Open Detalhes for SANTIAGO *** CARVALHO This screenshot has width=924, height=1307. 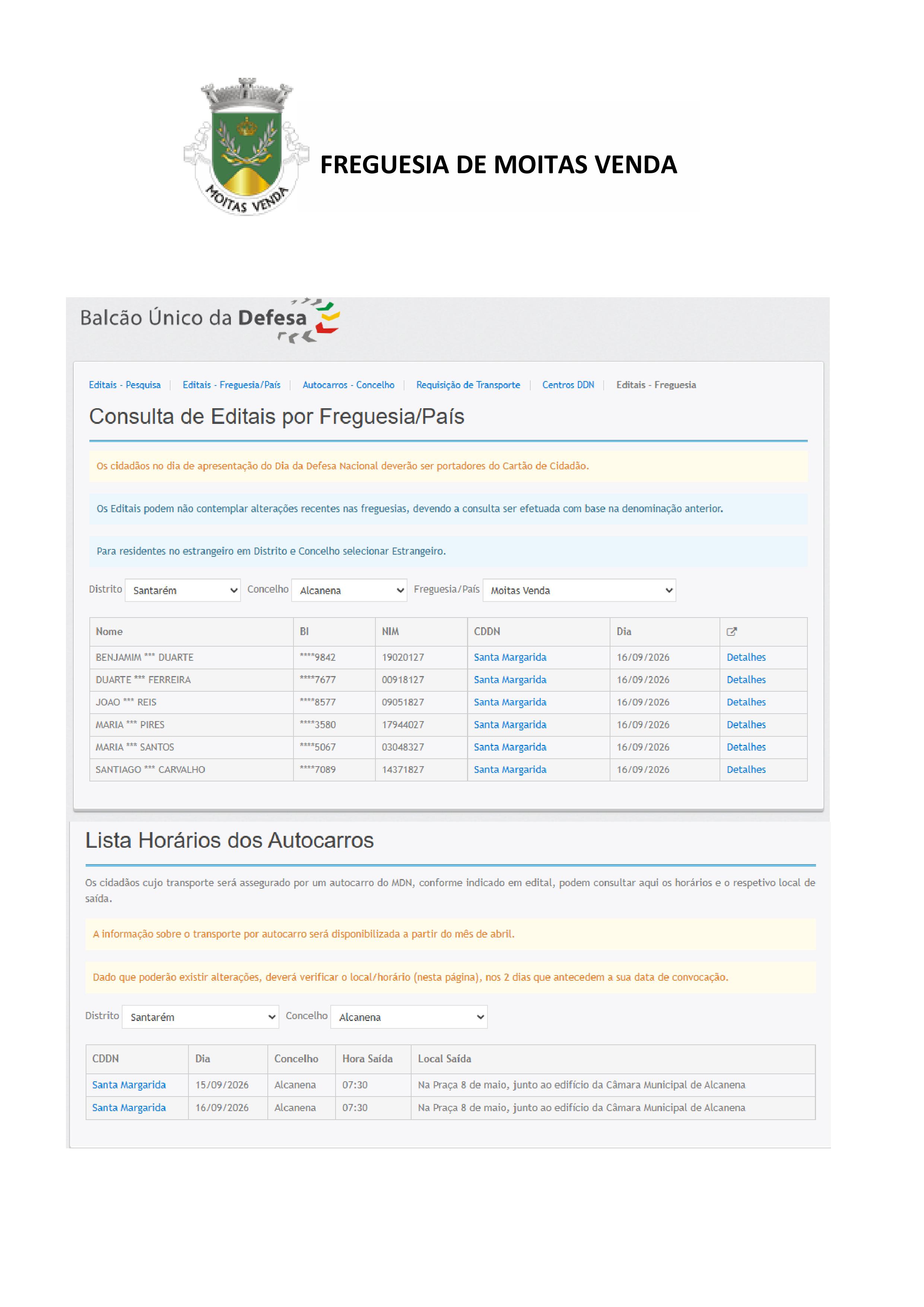click(x=746, y=769)
